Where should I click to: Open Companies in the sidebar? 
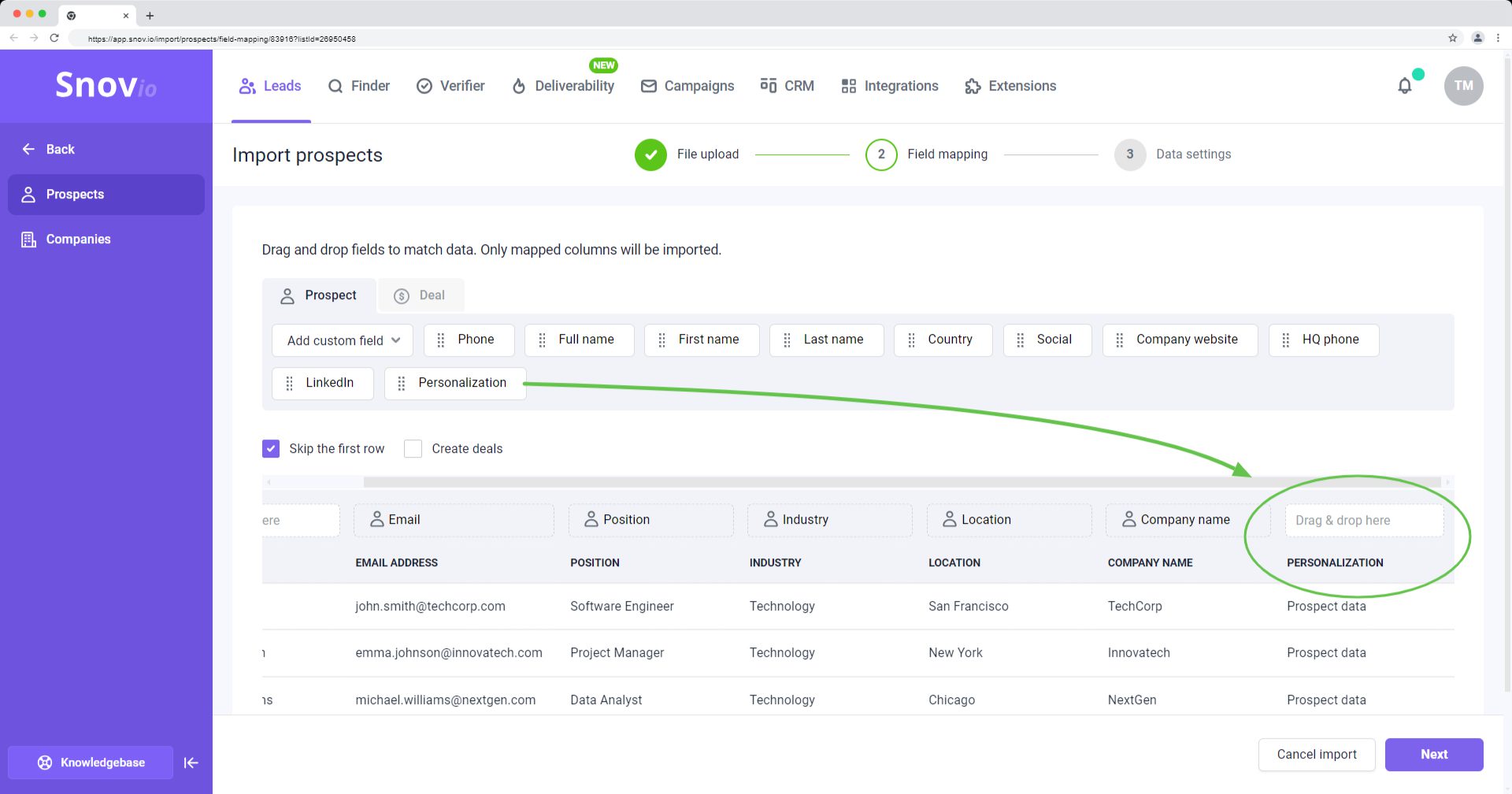pos(78,239)
